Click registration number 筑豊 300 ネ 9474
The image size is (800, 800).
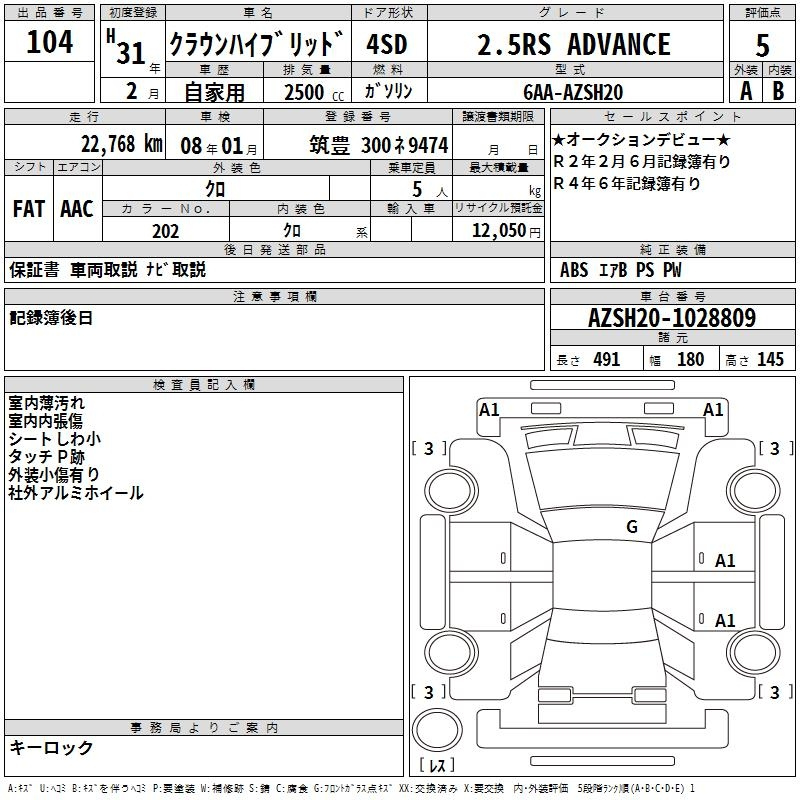tap(379, 145)
